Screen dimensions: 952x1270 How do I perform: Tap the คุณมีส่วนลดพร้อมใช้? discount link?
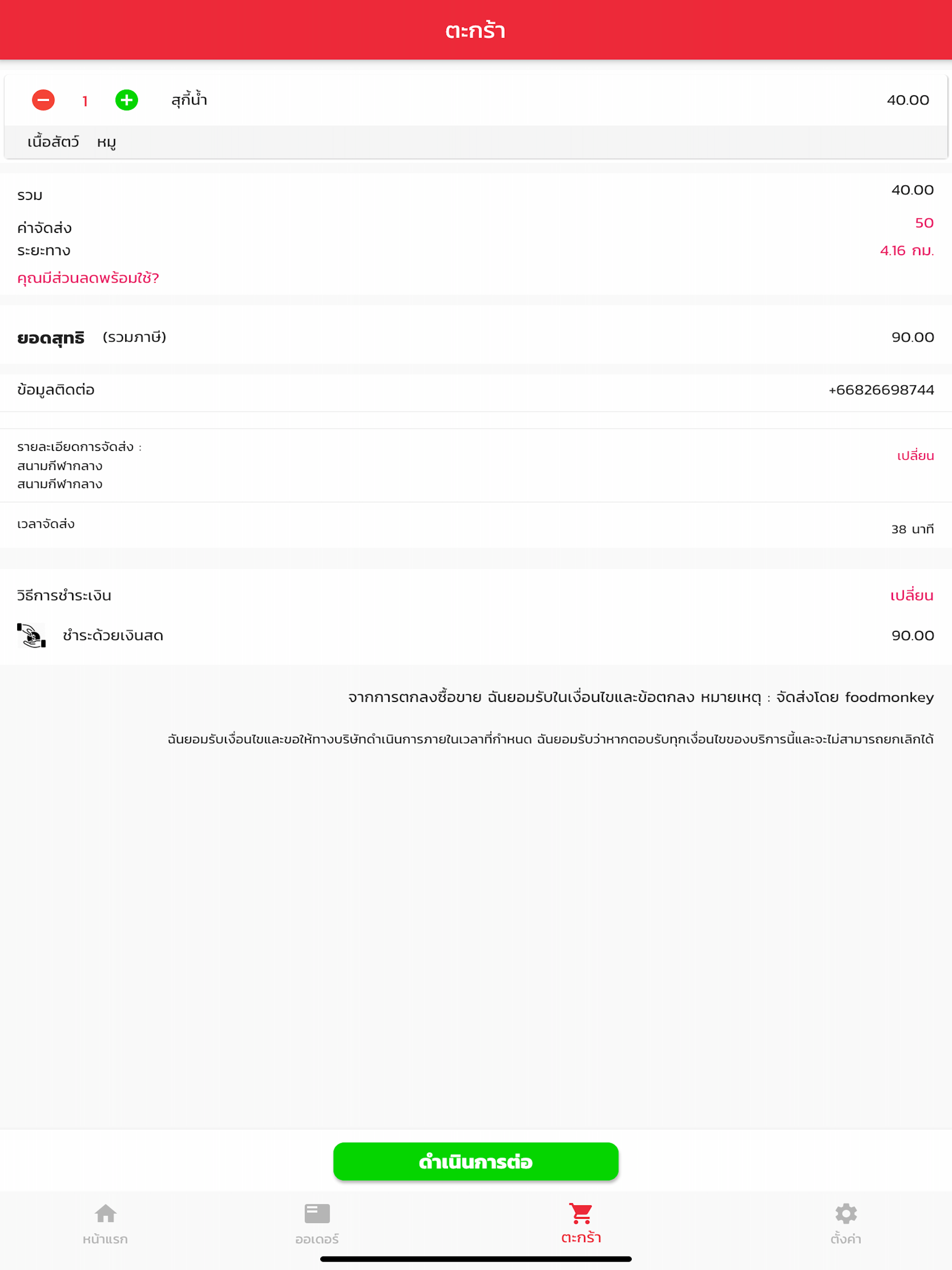[88, 278]
